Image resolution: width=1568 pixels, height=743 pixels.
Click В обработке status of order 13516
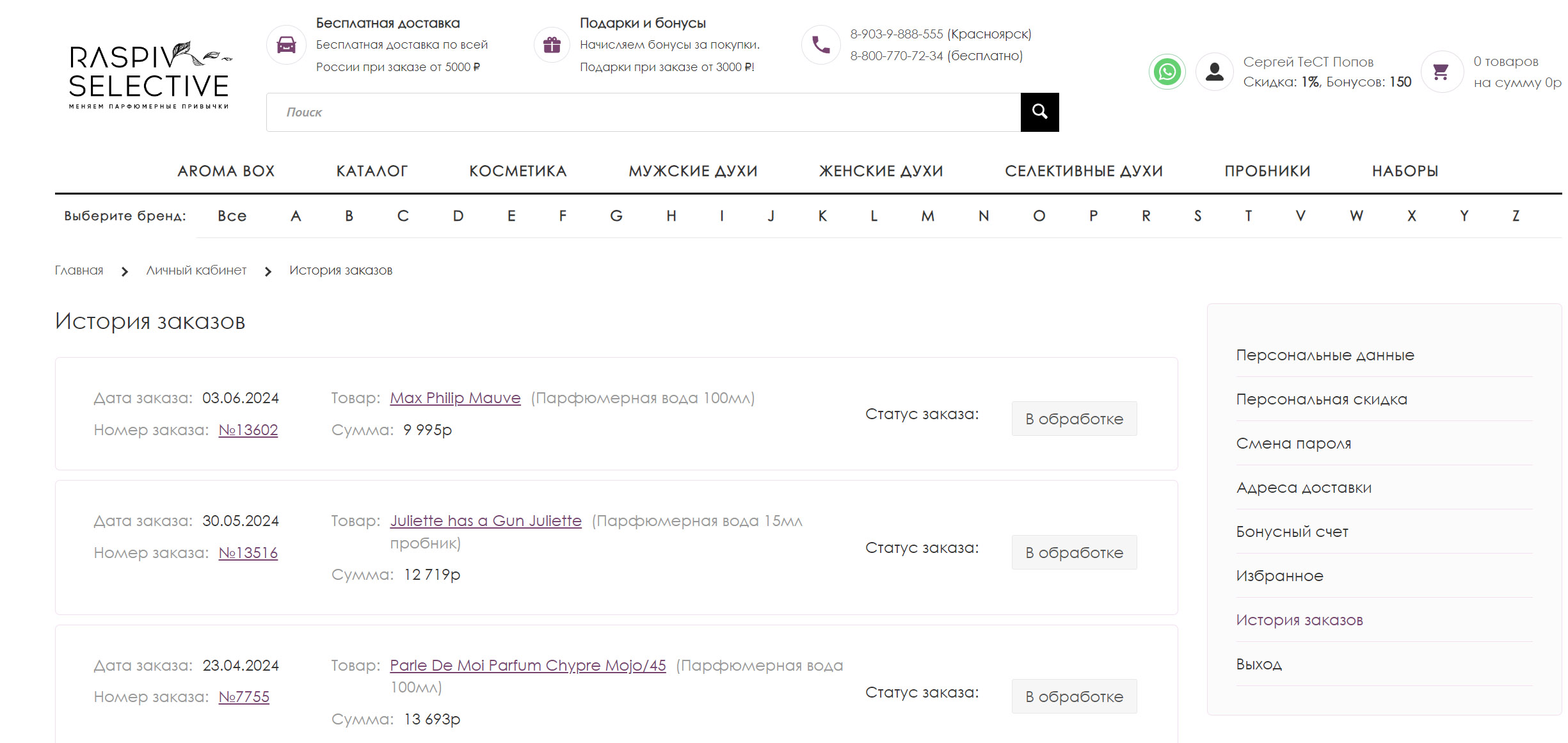1074,552
